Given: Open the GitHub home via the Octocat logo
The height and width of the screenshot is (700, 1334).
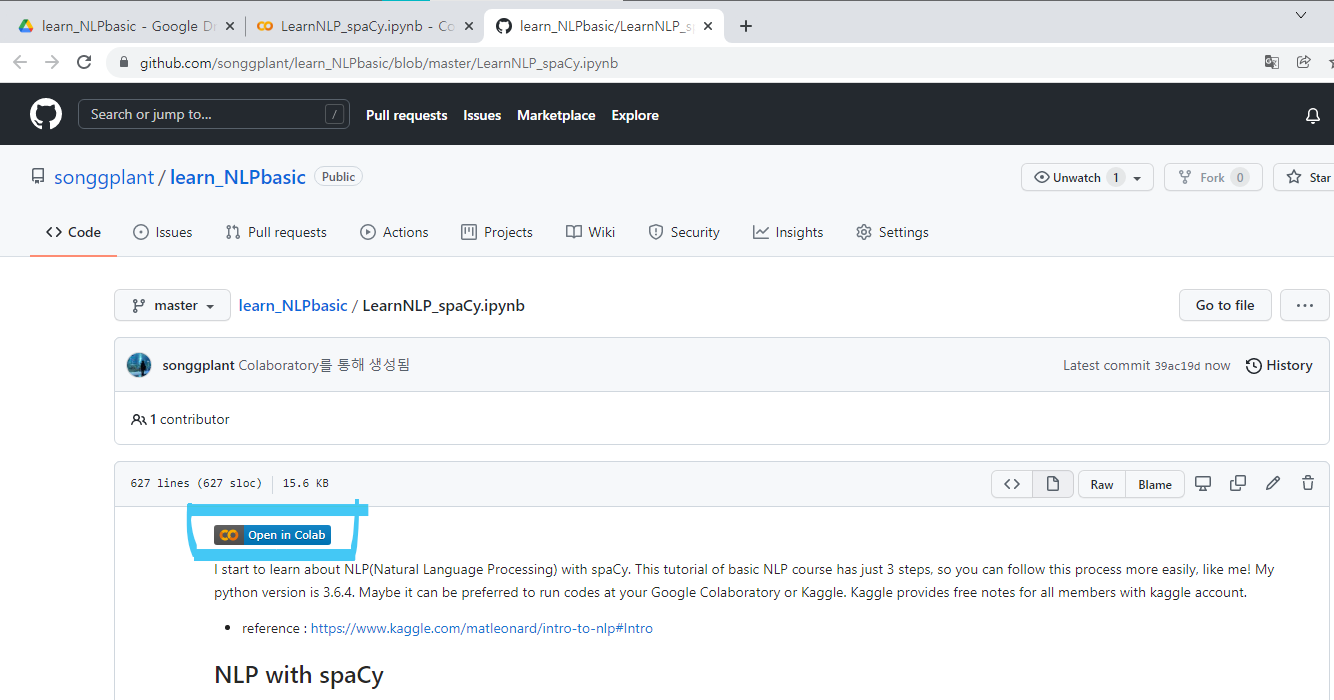Looking at the screenshot, I should point(45,113).
